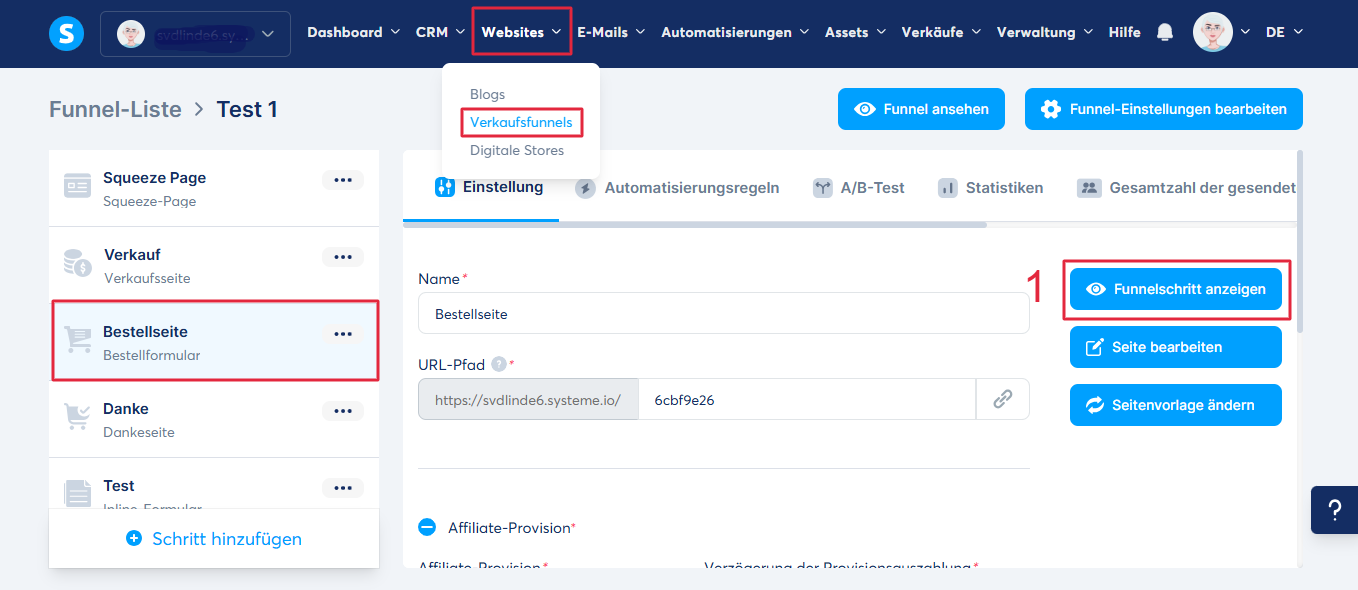Collapse the Affiliate-Provision section
Viewport: 1358px width, 590px height.
[427, 527]
